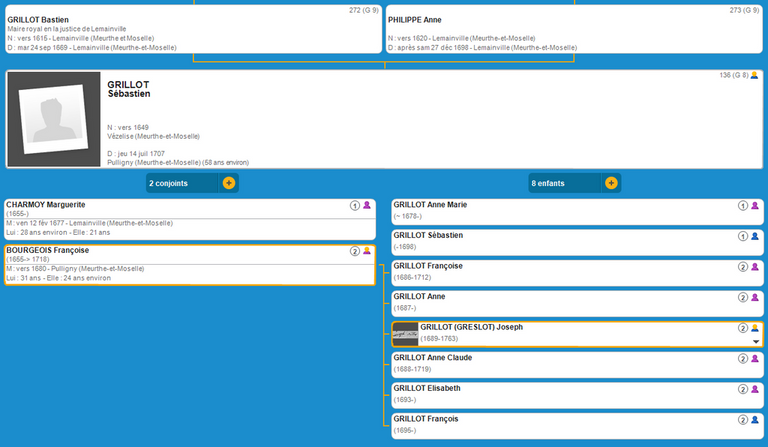Add a spouse with the conjoints plus icon

(x=229, y=183)
